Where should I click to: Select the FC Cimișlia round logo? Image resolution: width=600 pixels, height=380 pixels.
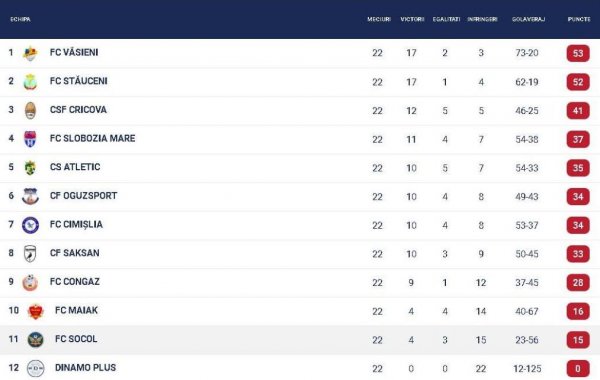coord(30,225)
